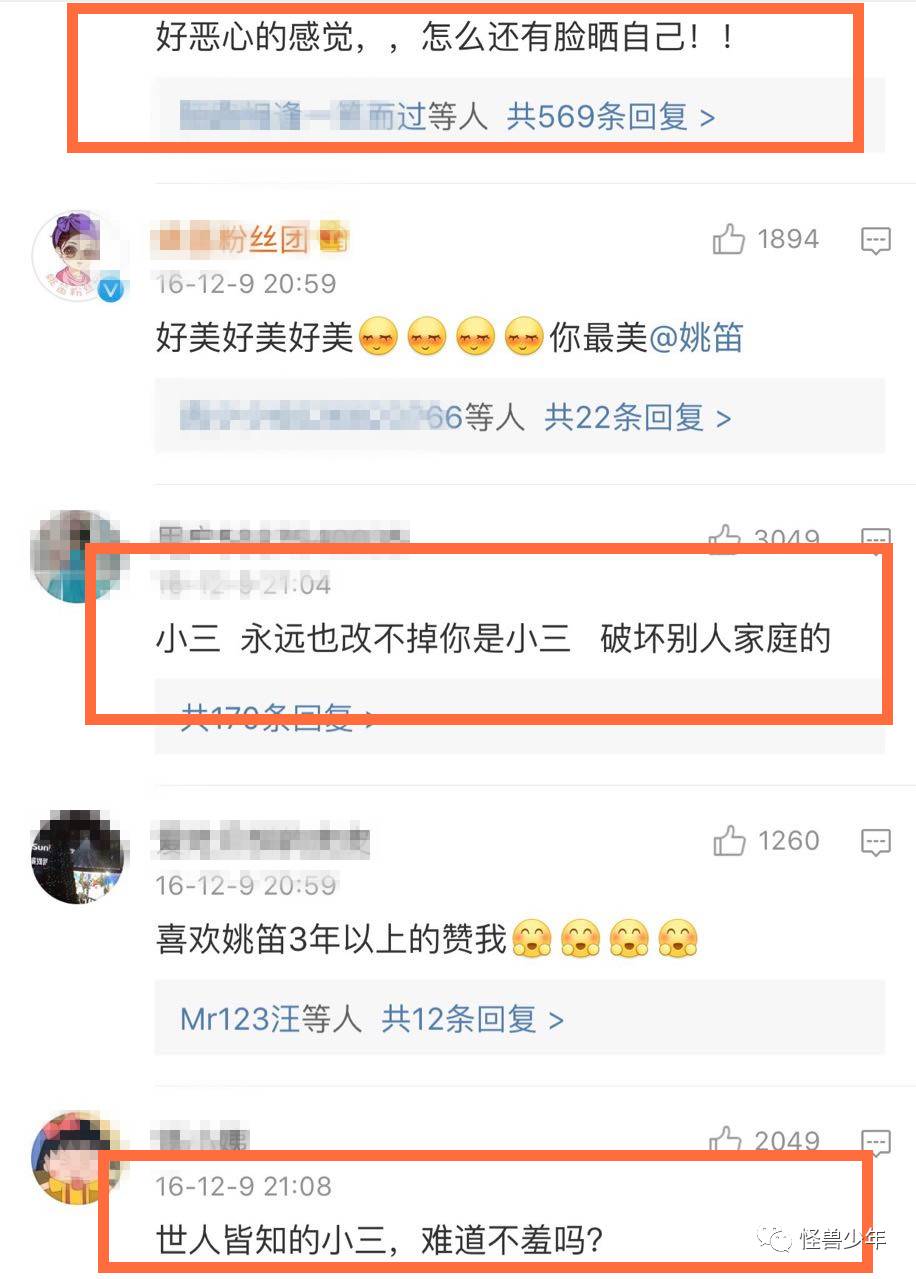Open the @姚笛 mention link

tap(696, 338)
